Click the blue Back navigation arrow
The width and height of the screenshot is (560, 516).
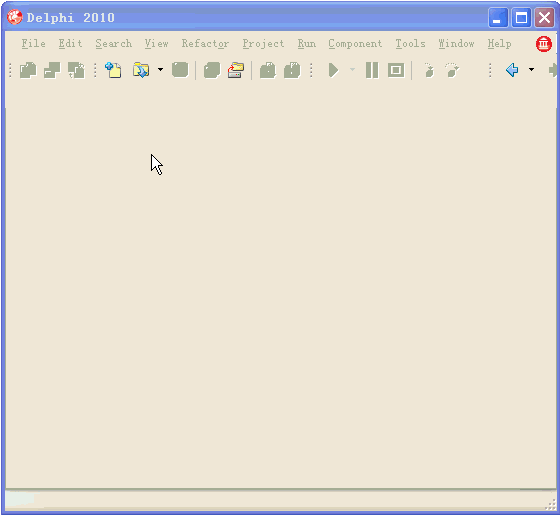point(512,70)
